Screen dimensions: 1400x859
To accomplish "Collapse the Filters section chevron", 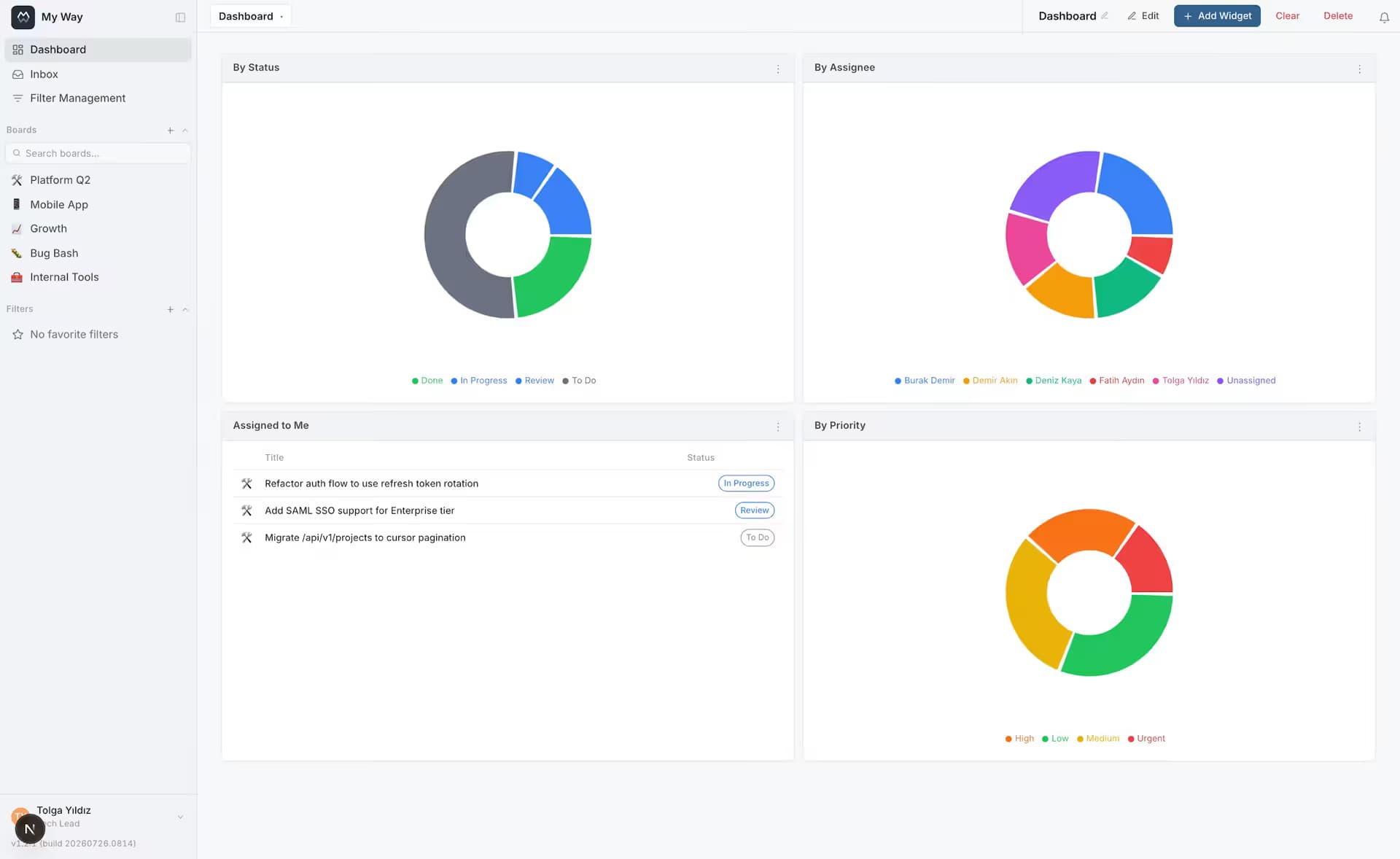I will point(185,310).
